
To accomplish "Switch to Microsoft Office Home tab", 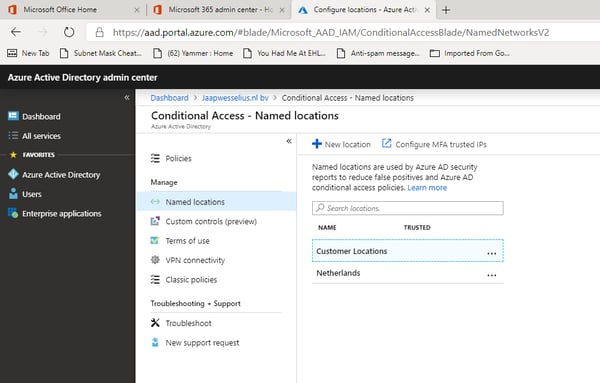I will pos(60,10).
